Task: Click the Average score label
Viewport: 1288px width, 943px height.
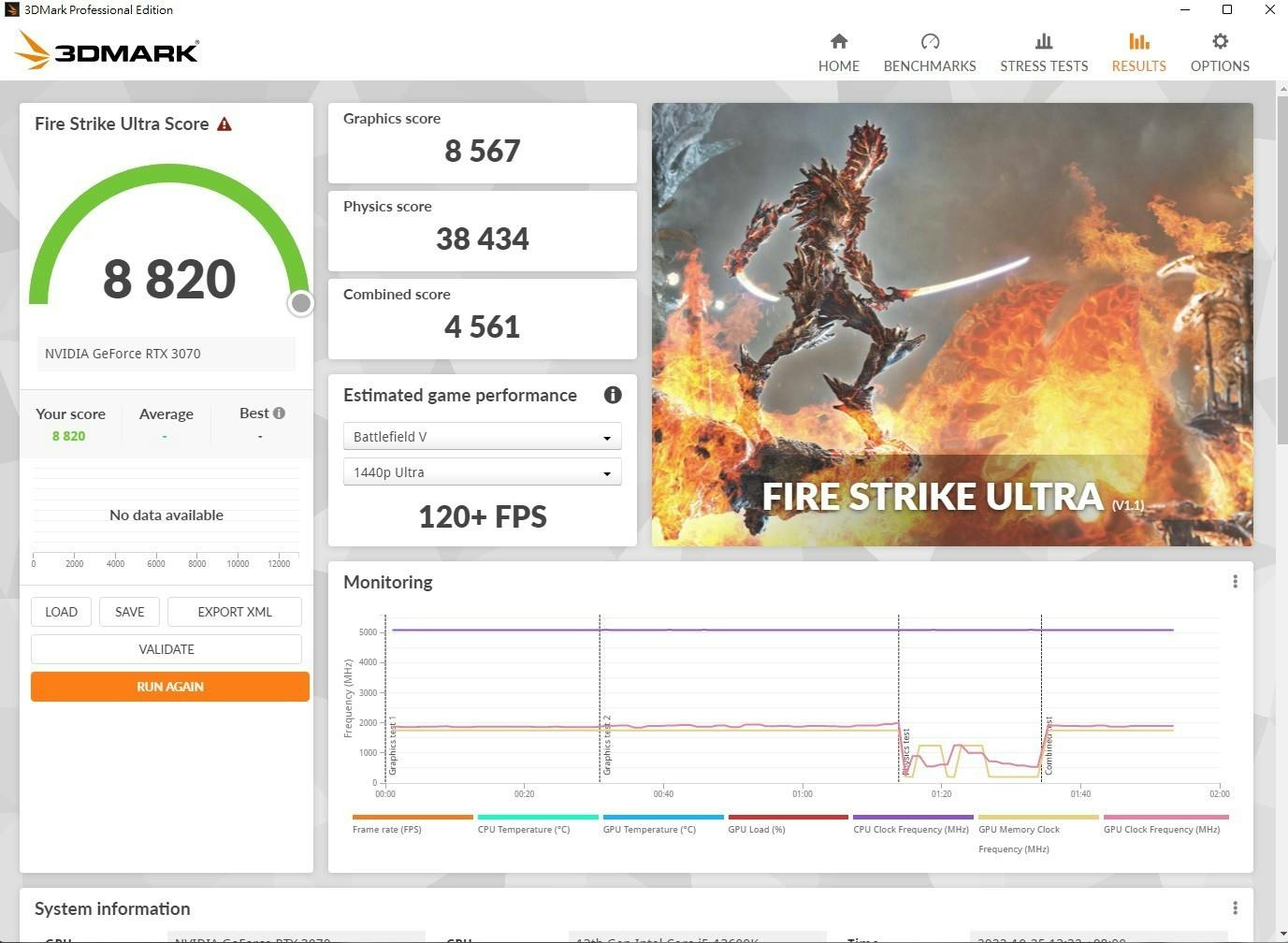Action: pyautogui.click(x=166, y=413)
